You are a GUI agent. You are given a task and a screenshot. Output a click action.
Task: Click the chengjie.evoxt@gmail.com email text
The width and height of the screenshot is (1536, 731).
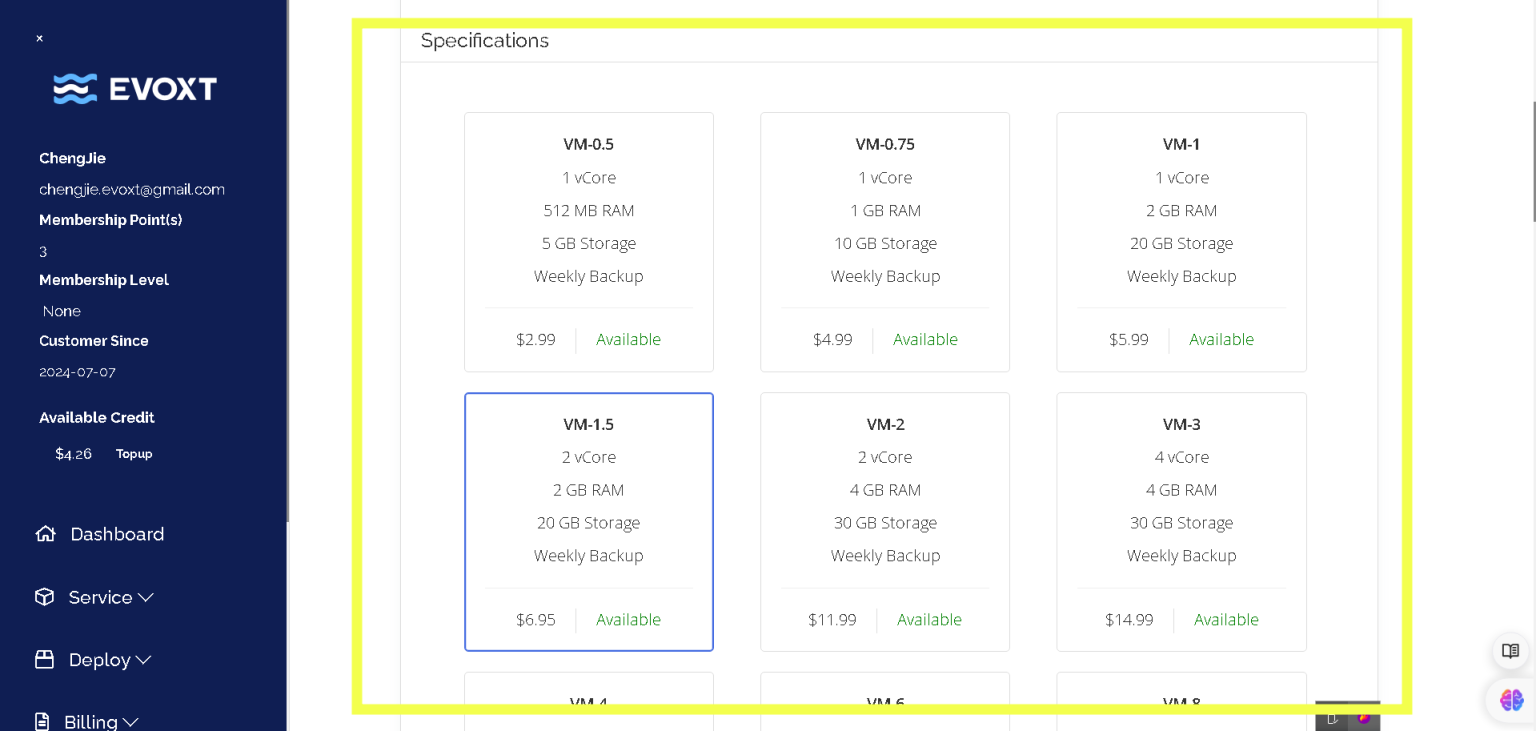click(x=131, y=189)
